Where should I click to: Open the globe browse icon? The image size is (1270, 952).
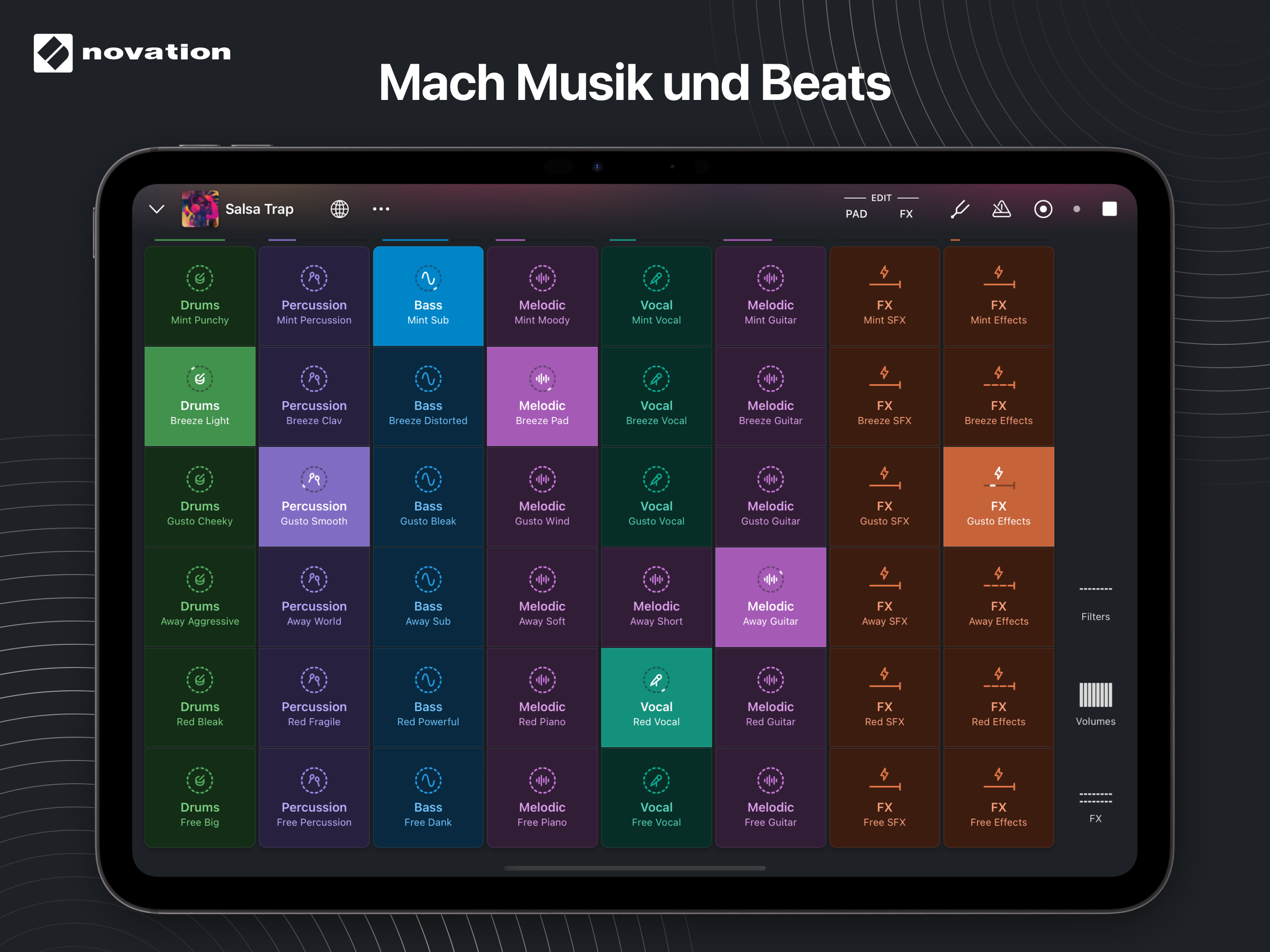[x=339, y=209]
